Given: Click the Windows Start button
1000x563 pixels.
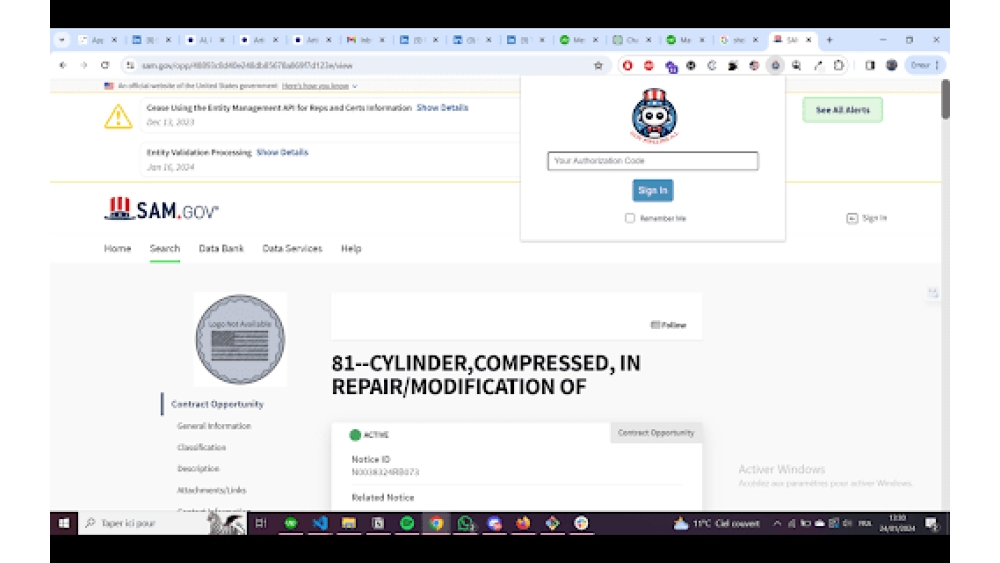Looking at the screenshot, I should [x=64, y=523].
